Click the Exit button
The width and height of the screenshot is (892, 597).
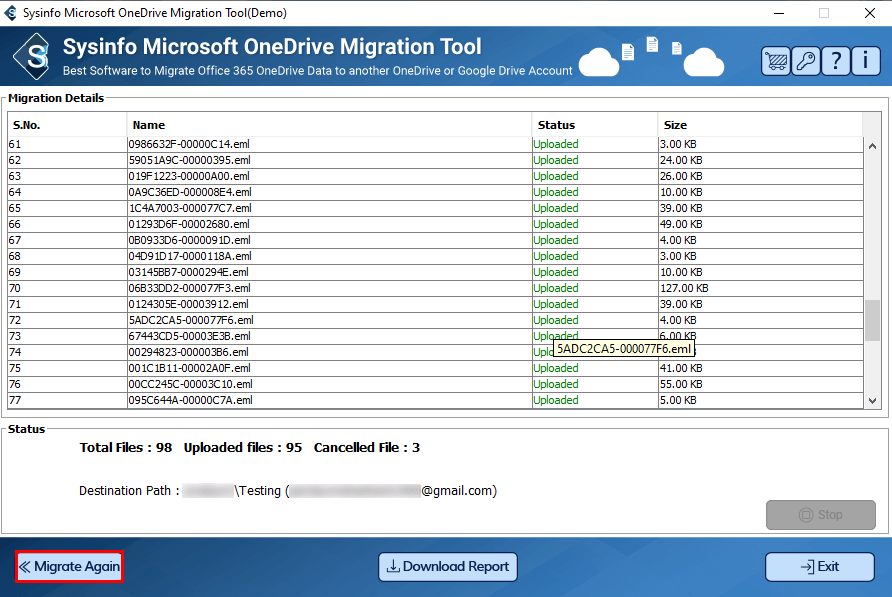click(x=819, y=567)
